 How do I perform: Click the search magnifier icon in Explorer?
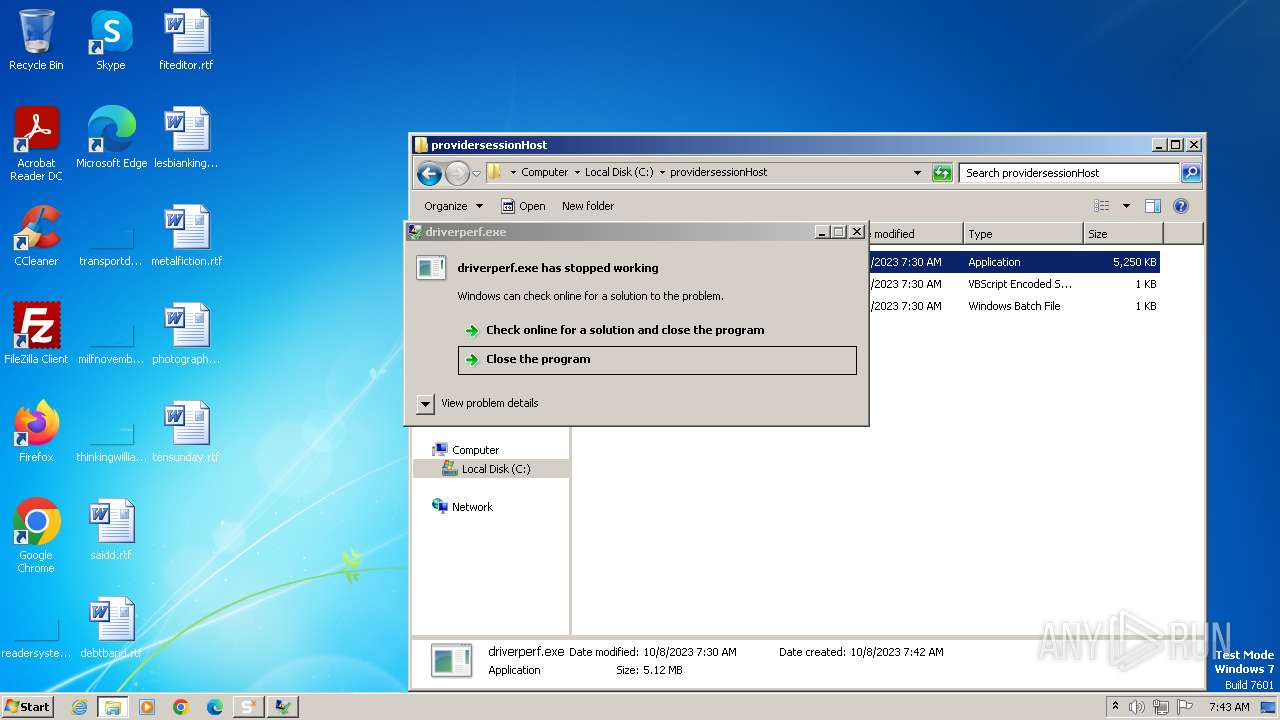coord(1190,173)
